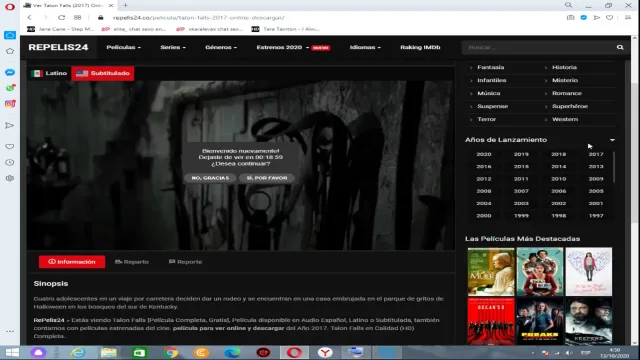Open Instagram in the Opera sidebar
This screenshot has width=640, height=360.
10,104
